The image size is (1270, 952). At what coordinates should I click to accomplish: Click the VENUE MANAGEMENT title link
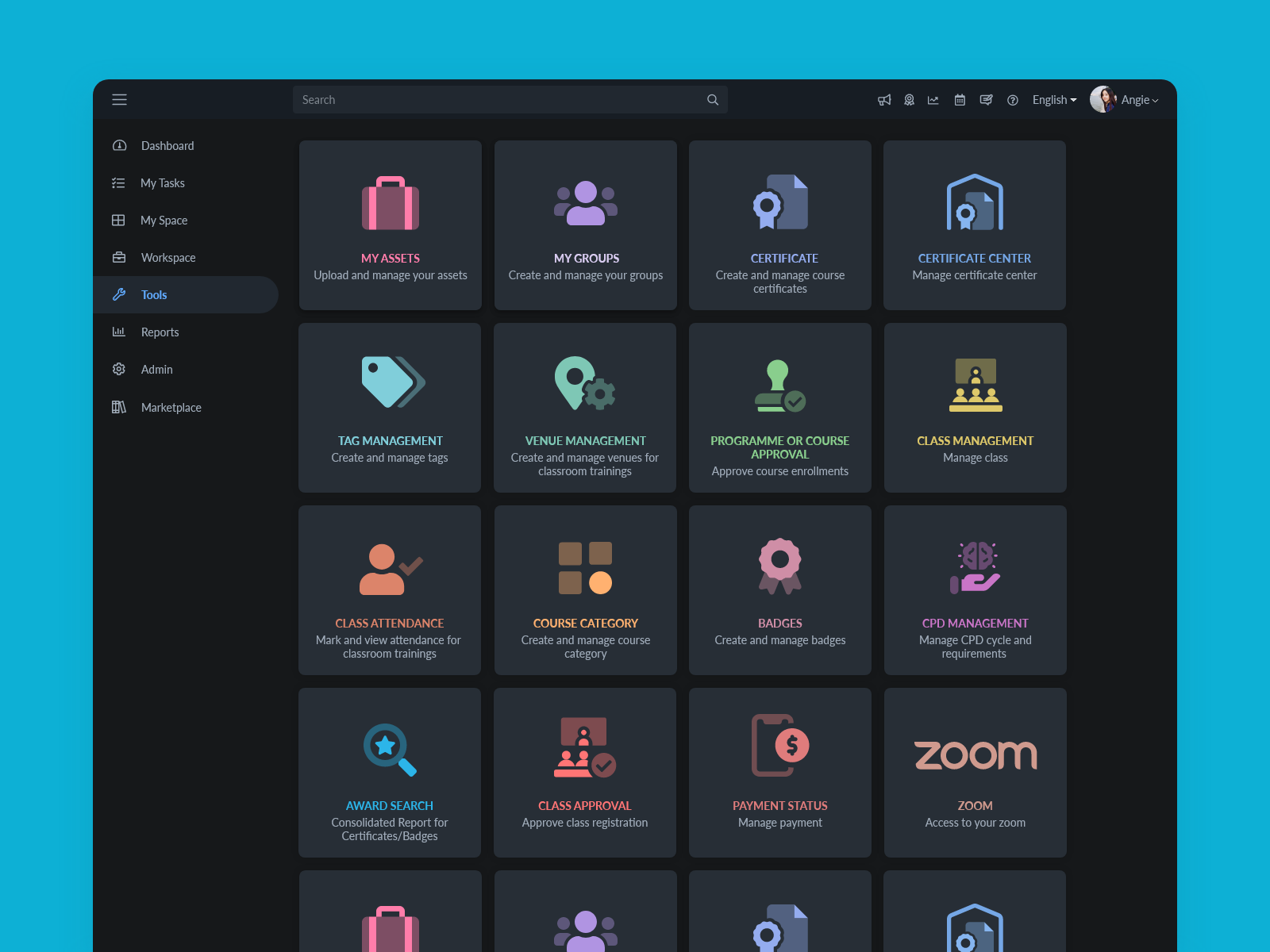tap(586, 441)
